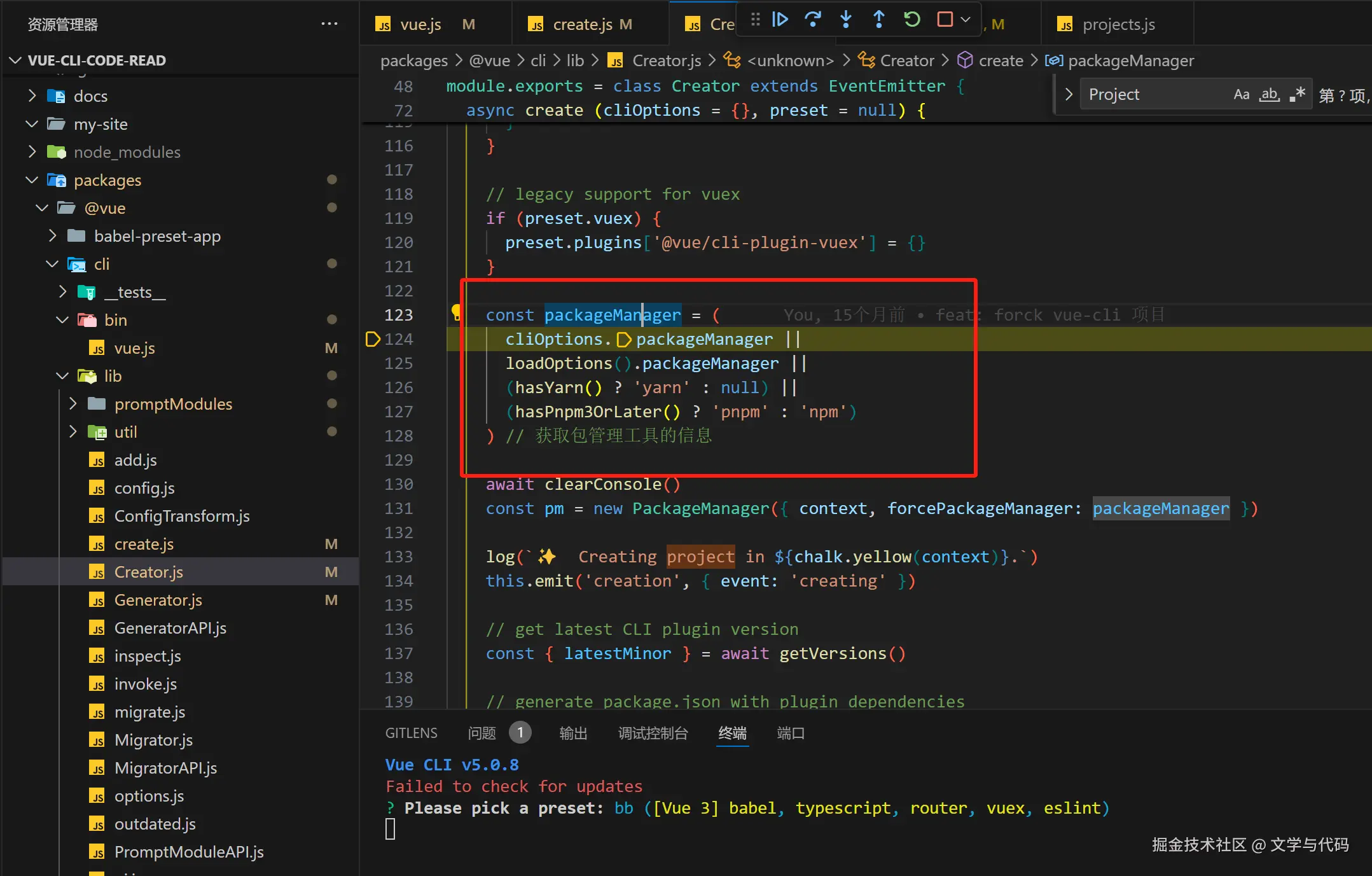Toggle Match Whole Word option
Image resolution: width=1372 pixels, height=876 pixels.
click(1270, 95)
